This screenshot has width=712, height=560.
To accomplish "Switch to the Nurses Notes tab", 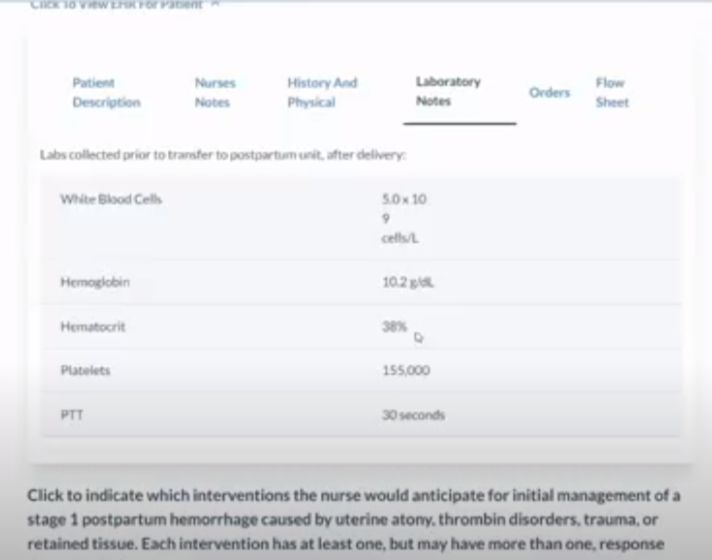I will 215,92.
